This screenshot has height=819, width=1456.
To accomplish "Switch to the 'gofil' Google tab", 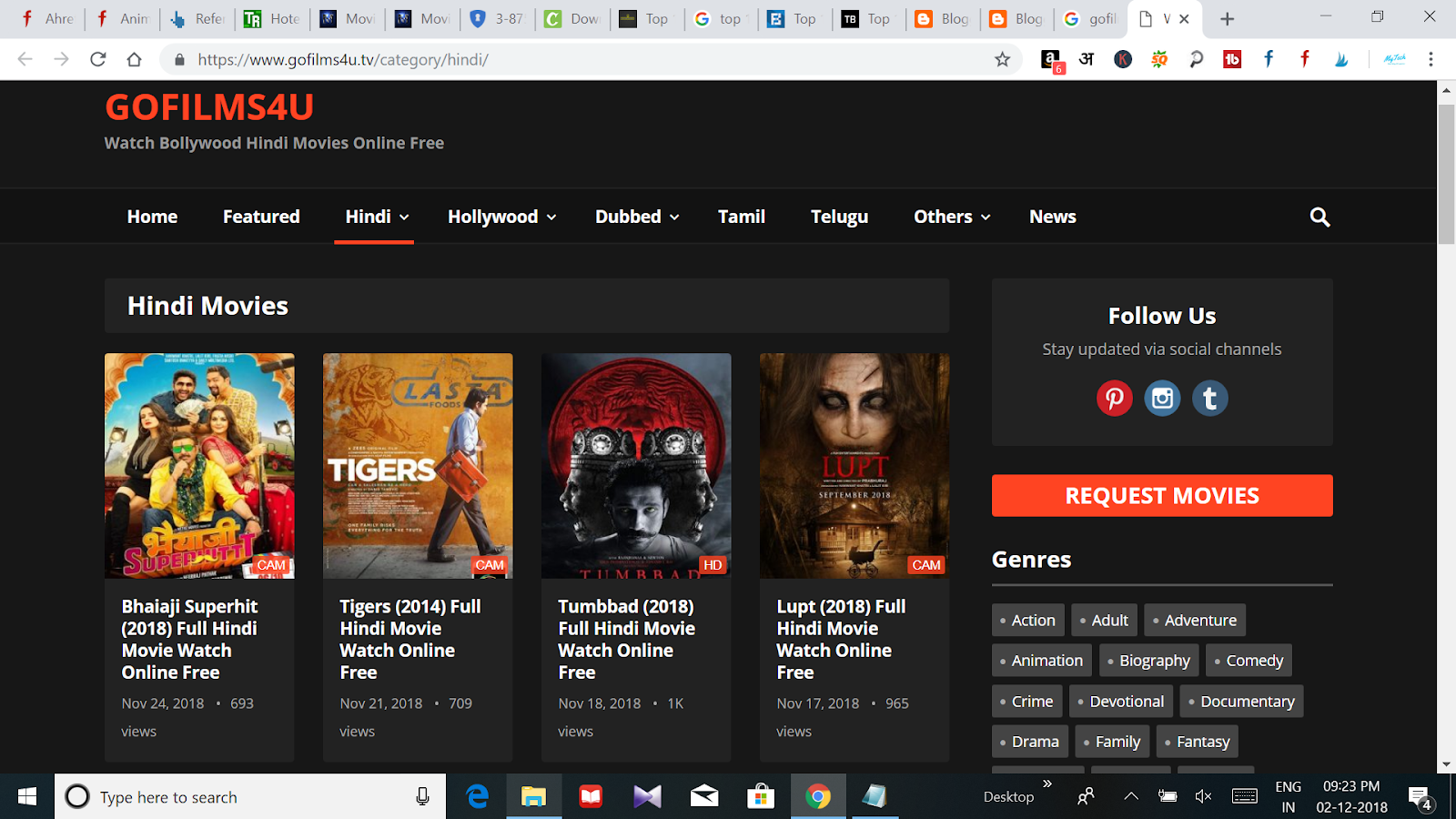I will 1090,19.
